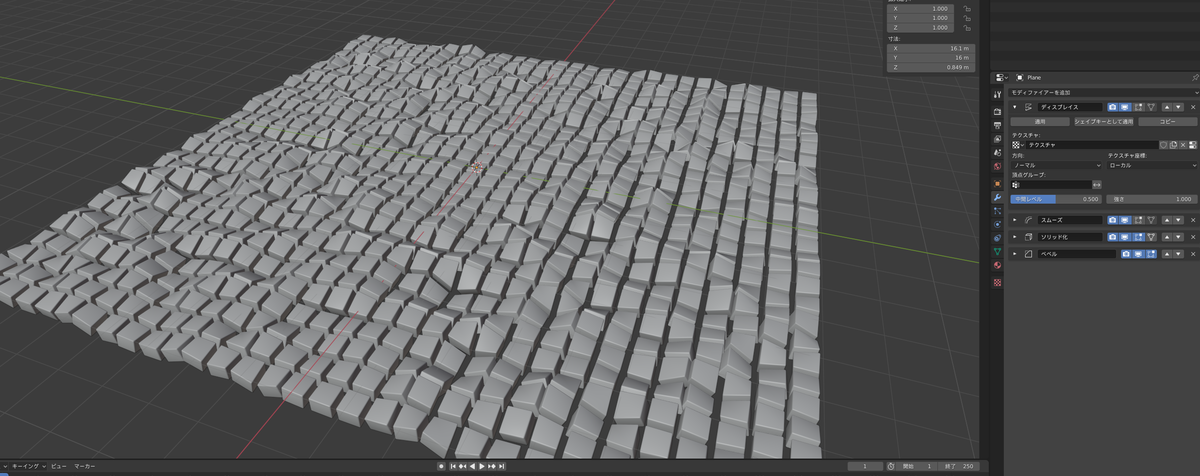Pin the Plane properties context
1200x476 pixels.
click(x=1195, y=77)
